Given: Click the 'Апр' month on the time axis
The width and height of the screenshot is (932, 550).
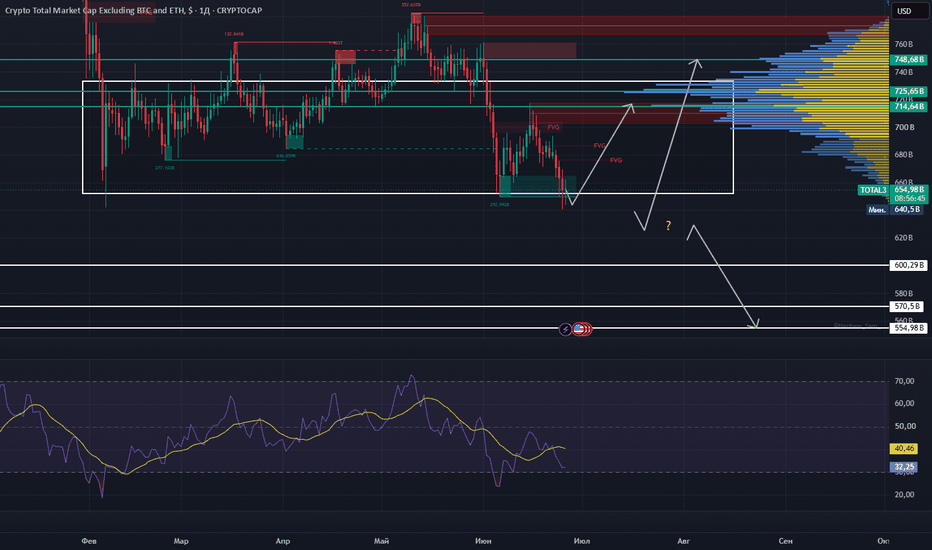Looking at the screenshot, I should [283, 541].
